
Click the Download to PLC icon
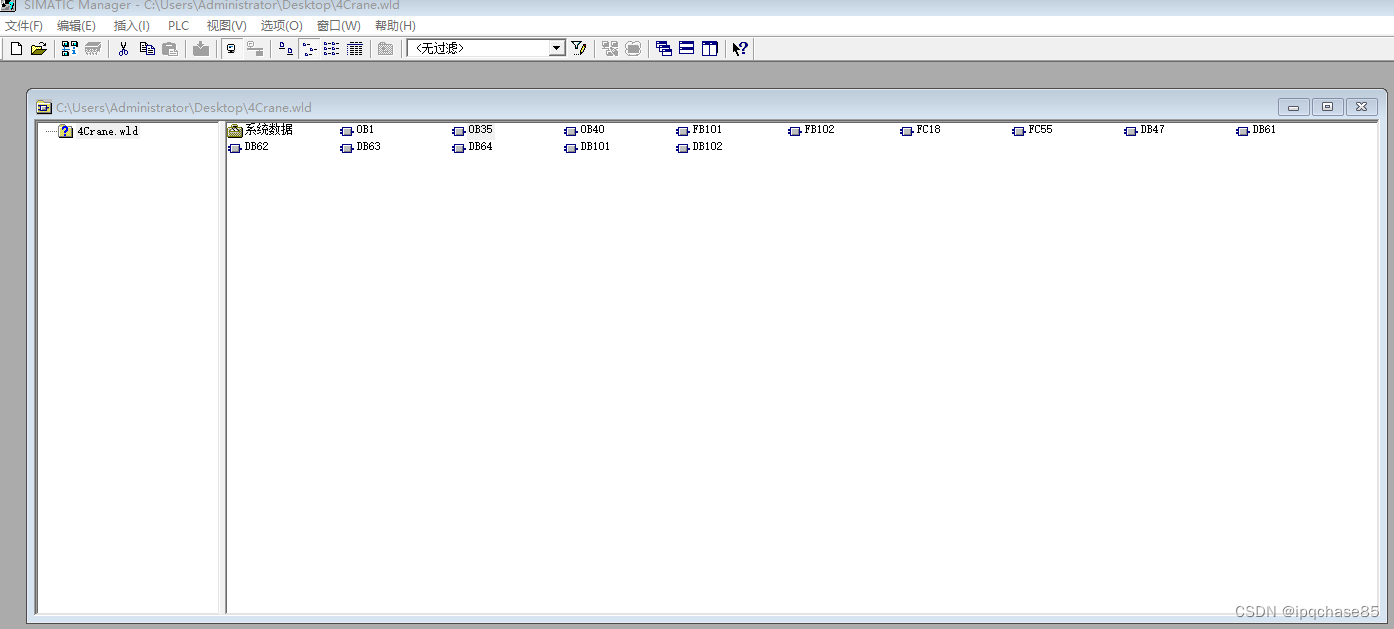(201, 48)
